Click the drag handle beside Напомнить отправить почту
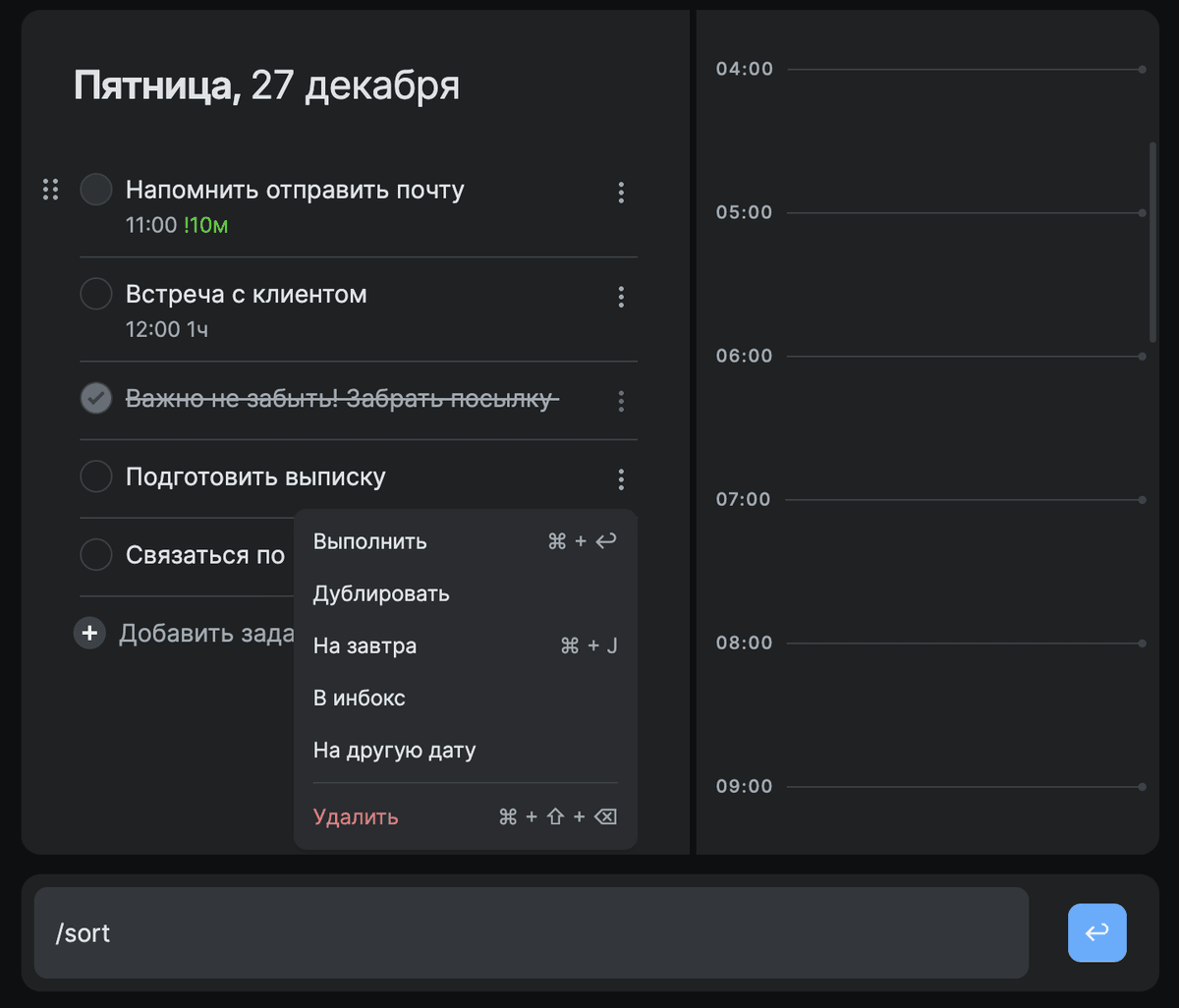1179x1008 pixels. [x=50, y=190]
